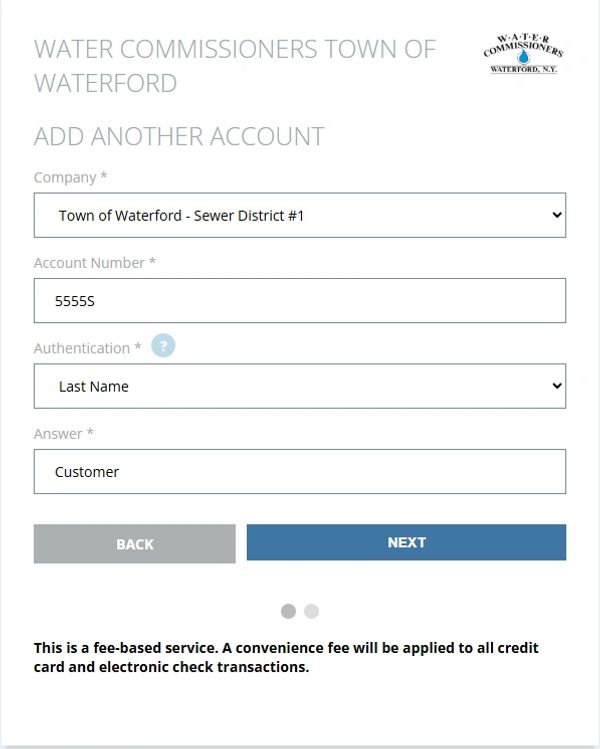
Task: Expand the Authentication dropdown arrow
Action: [557, 385]
